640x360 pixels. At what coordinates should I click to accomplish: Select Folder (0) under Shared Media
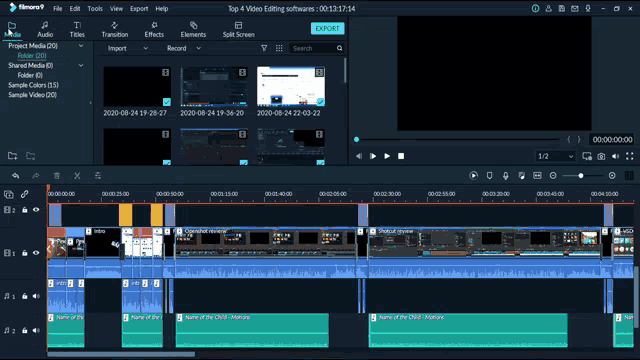(30, 75)
